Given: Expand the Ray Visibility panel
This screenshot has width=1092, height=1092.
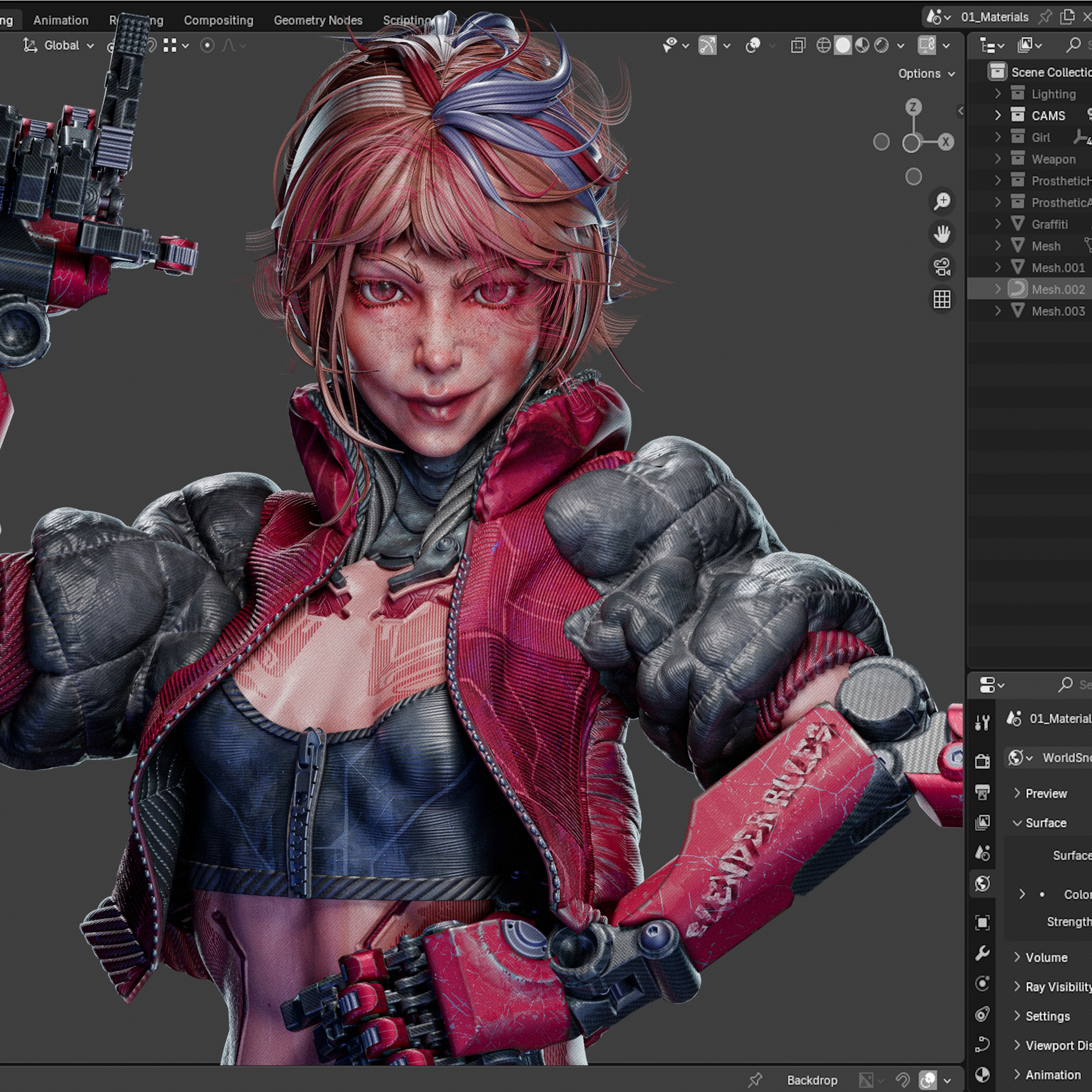Looking at the screenshot, I should click(1017, 987).
